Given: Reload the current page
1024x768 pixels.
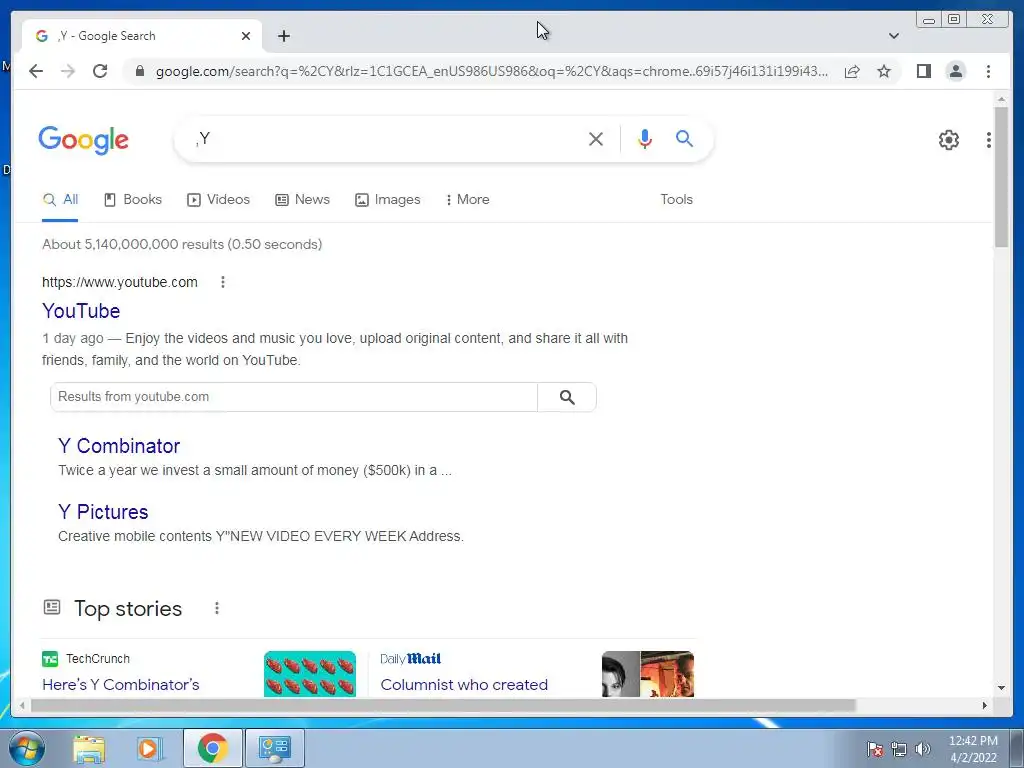Looking at the screenshot, I should [x=100, y=71].
